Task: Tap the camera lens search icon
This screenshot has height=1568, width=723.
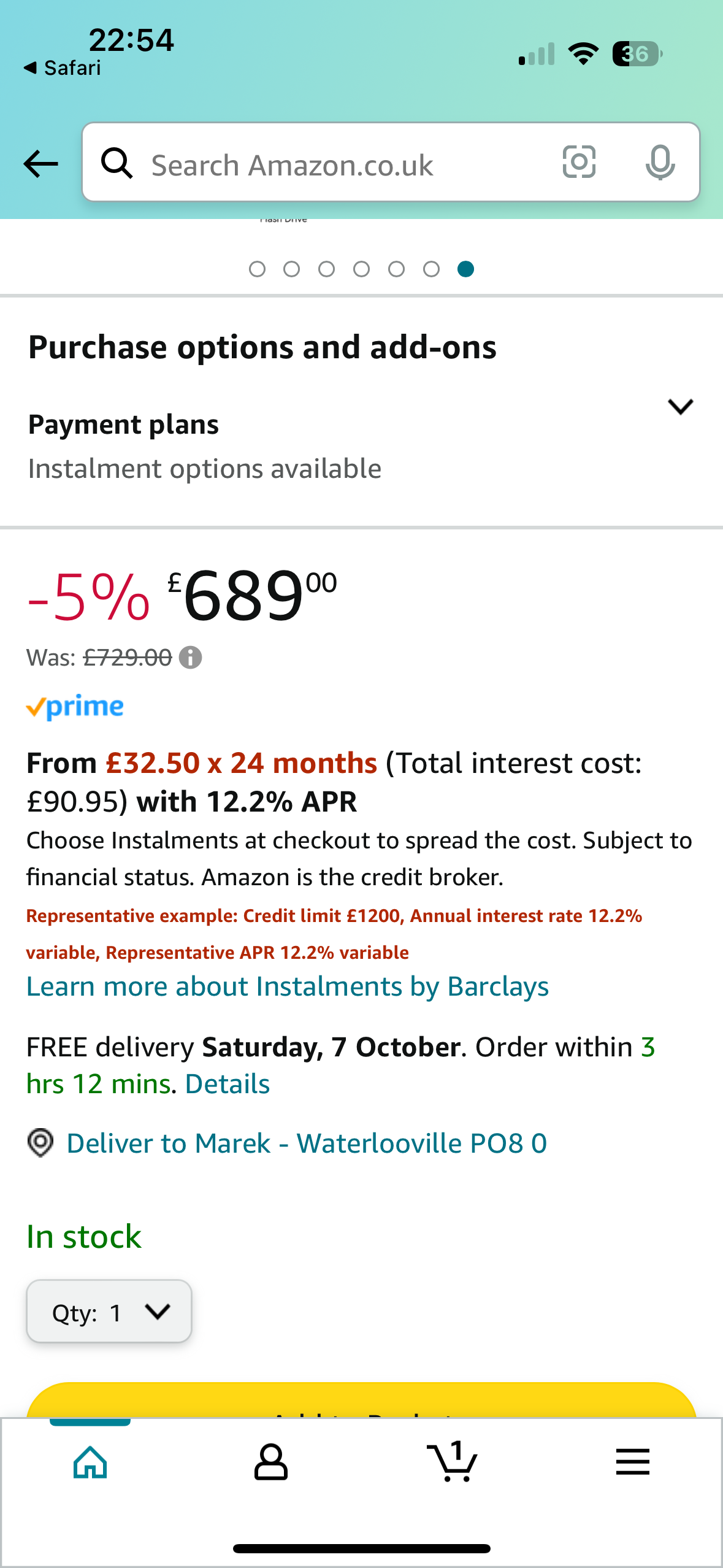Action: click(579, 163)
